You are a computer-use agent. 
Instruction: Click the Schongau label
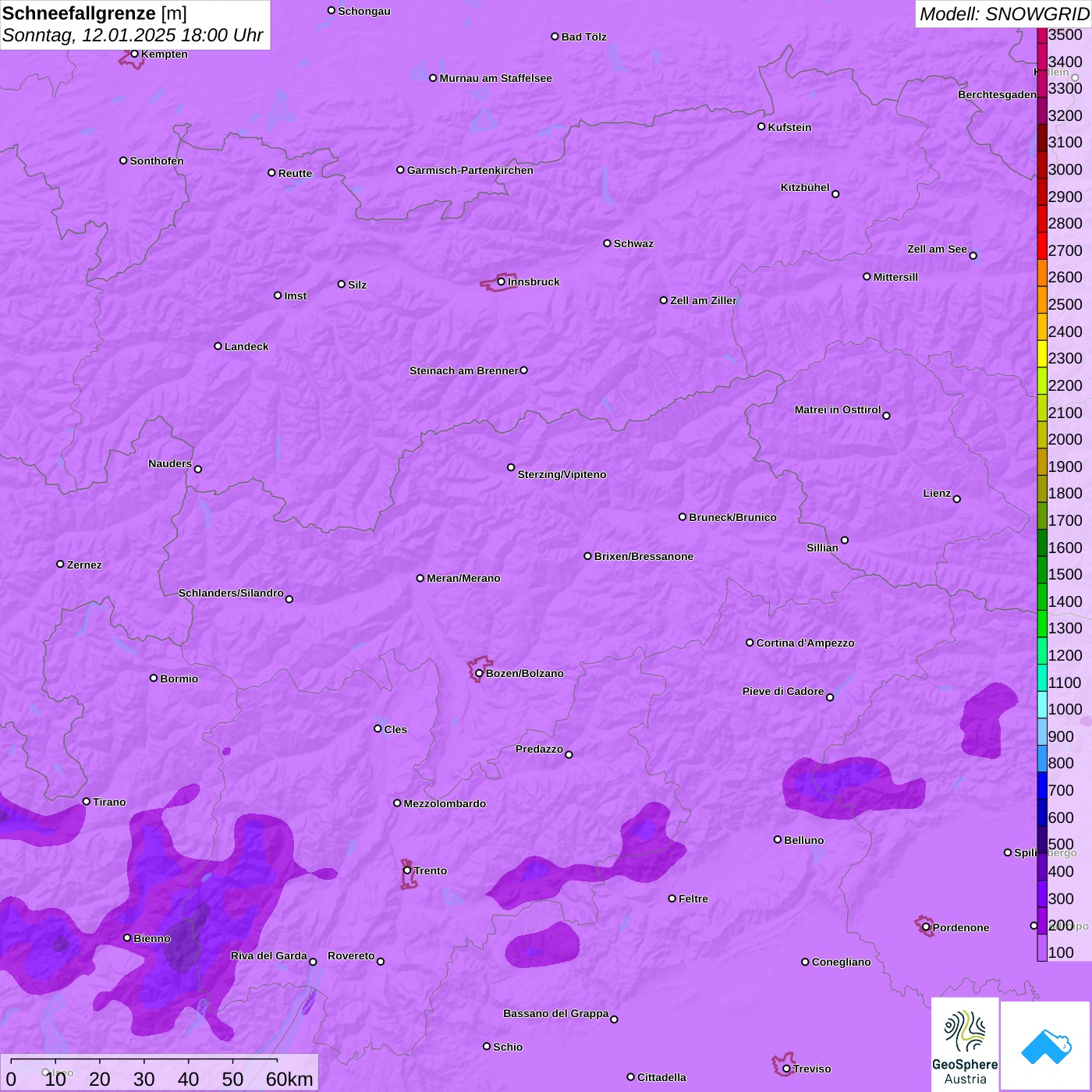pos(364,11)
